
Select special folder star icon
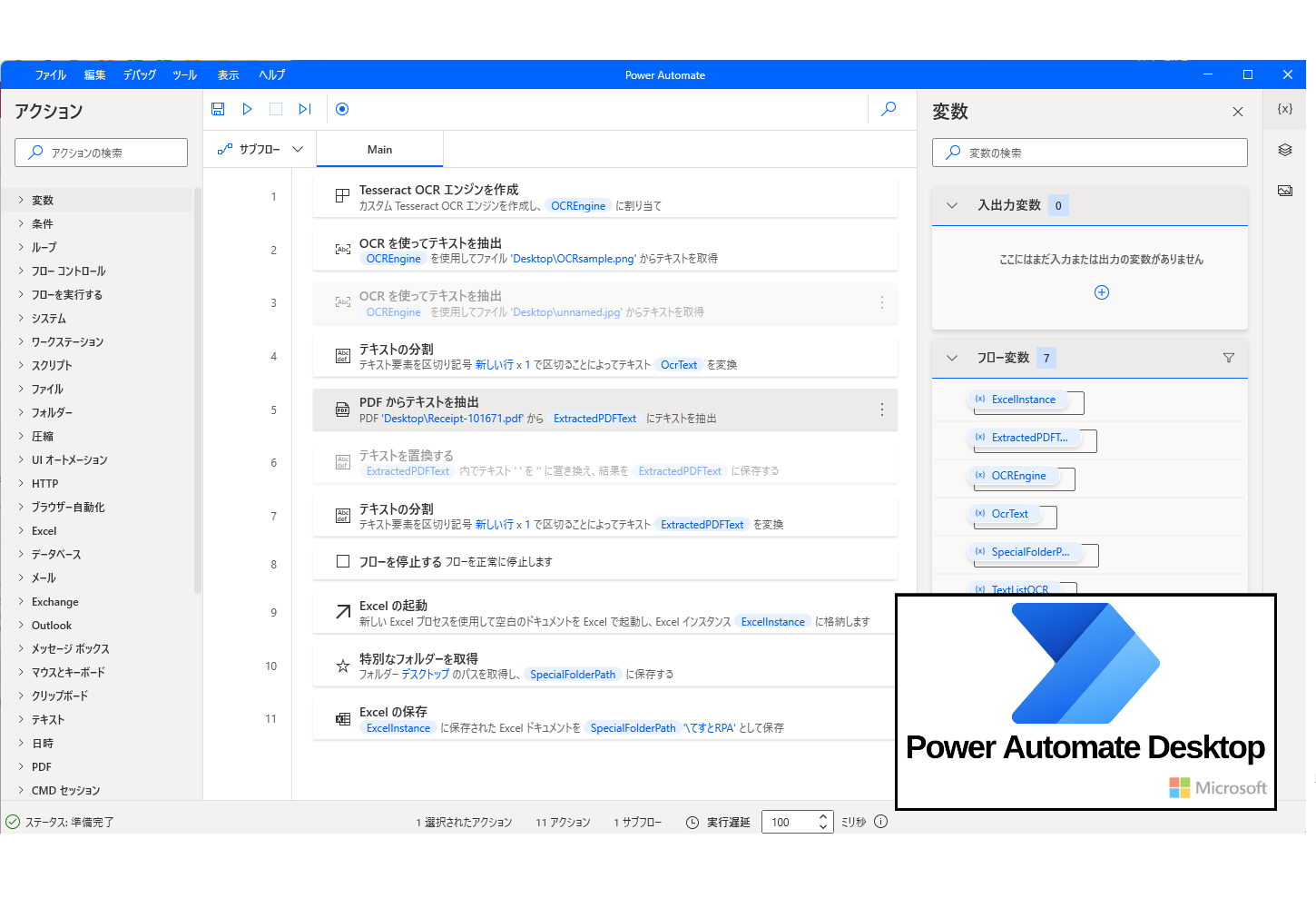343,666
